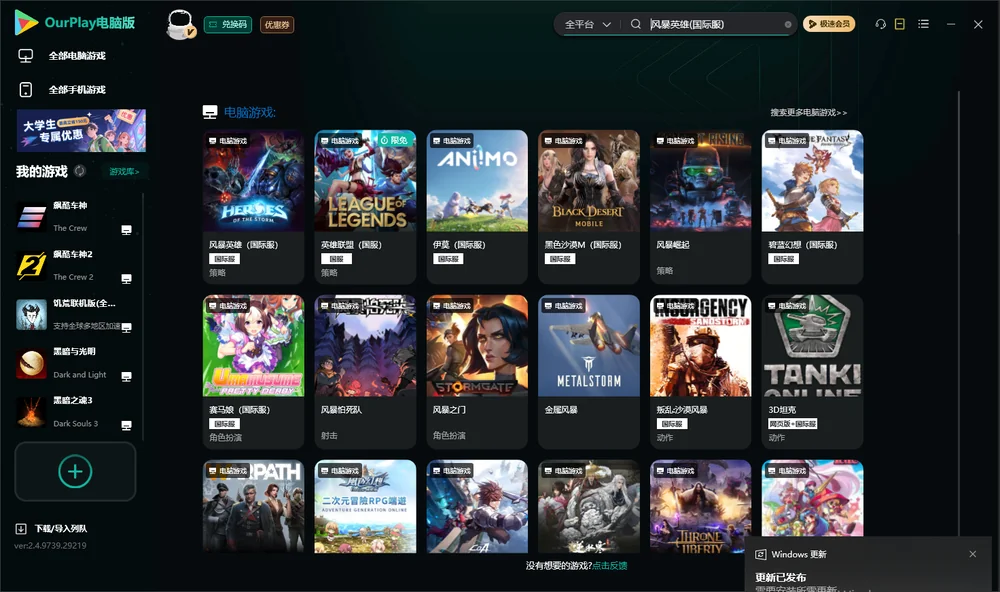Image resolution: width=1000 pixels, height=592 pixels.
Task: Open the 二次元冒险RPG端游 game thumbnail
Action: [365, 507]
